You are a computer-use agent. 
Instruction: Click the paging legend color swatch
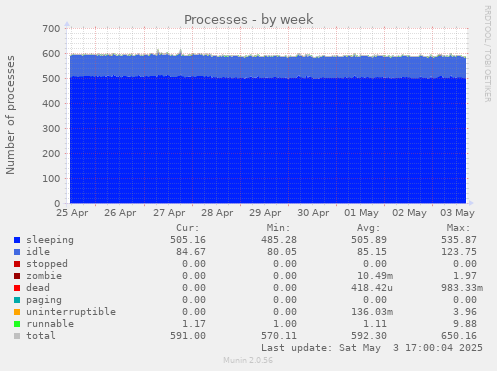click(x=17, y=300)
